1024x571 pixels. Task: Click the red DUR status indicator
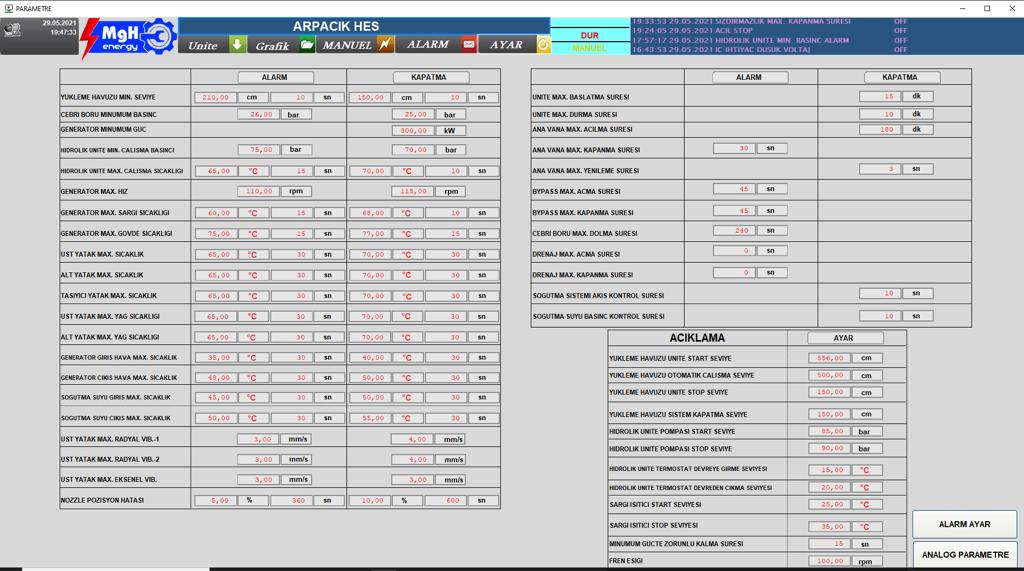[x=590, y=36]
